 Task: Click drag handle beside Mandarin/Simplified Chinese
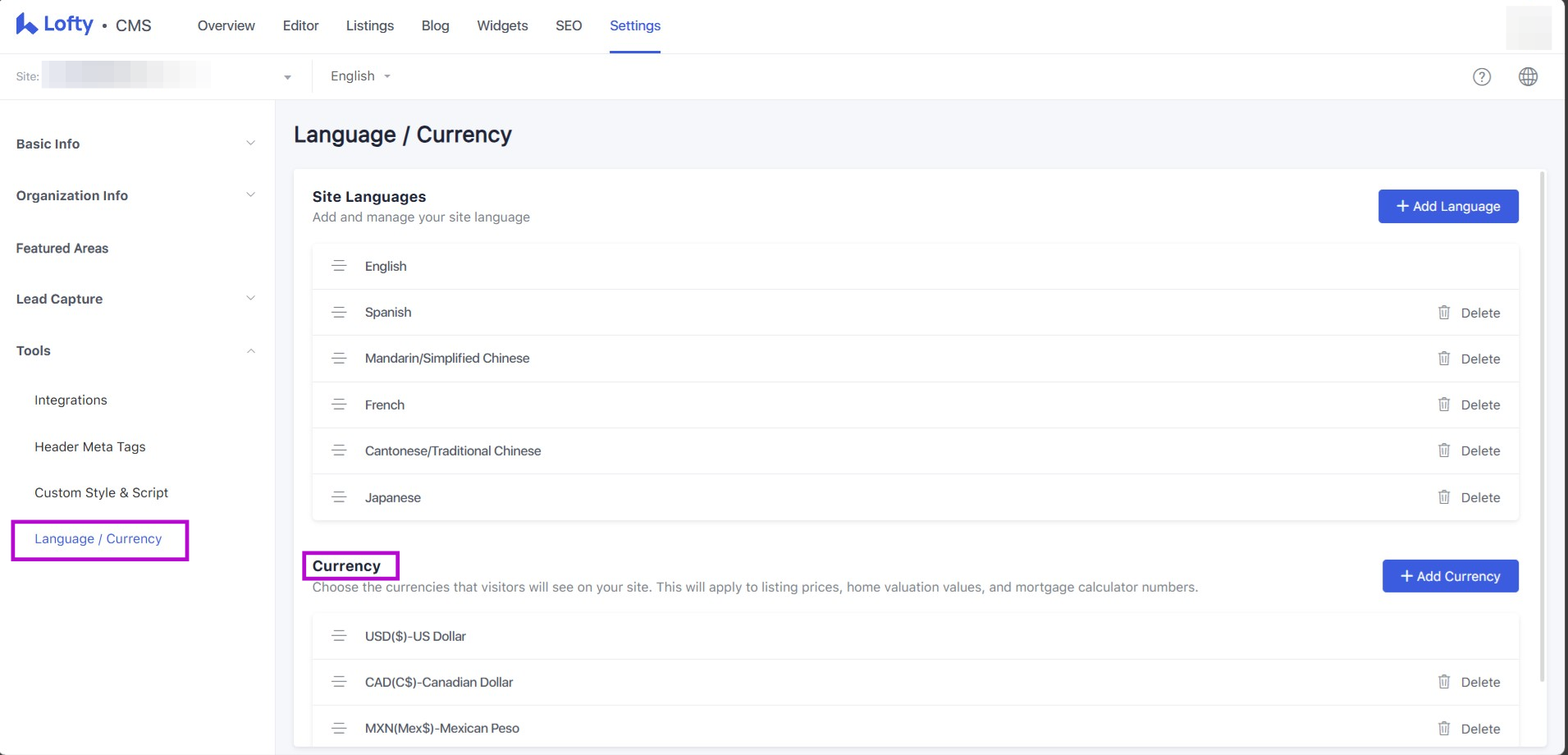click(339, 359)
